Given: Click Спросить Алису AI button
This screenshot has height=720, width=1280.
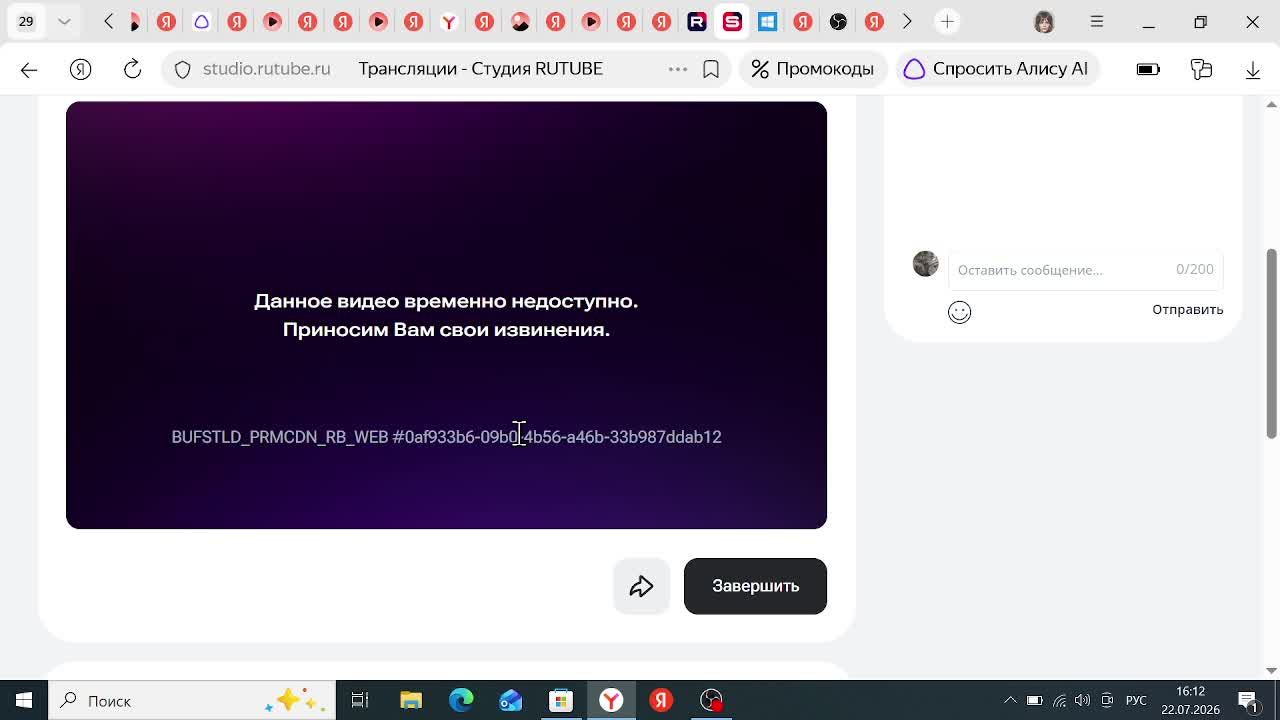Looking at the screenshot, I should point(996,69).
